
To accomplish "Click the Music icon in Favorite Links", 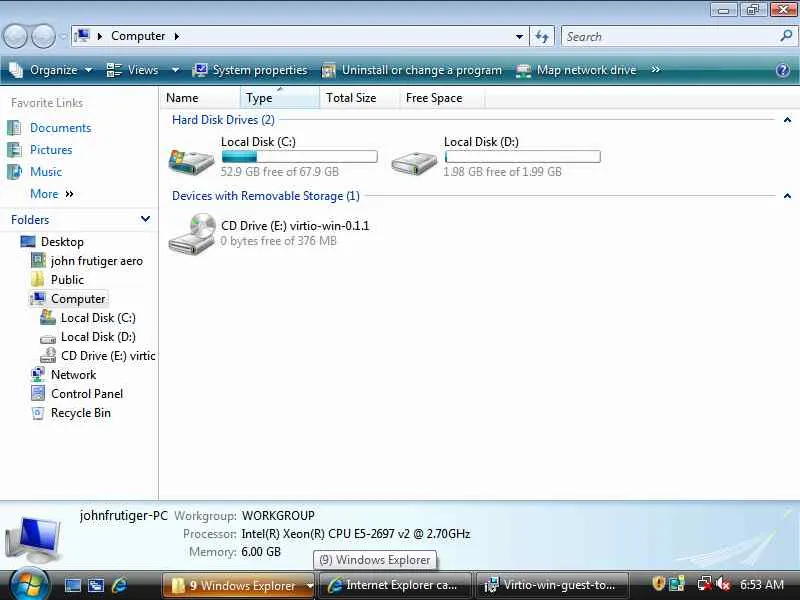I will (14, 171).
